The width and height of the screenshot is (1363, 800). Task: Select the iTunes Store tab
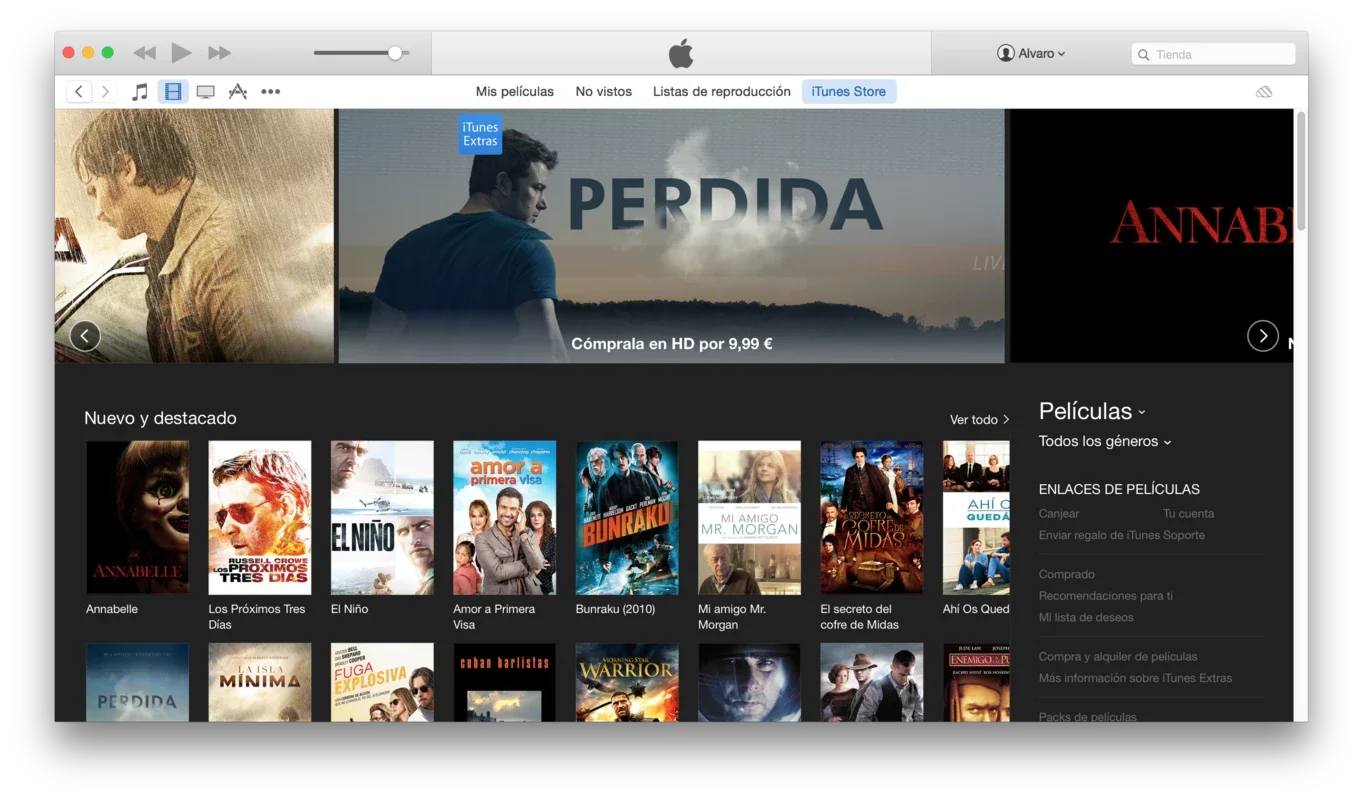pyautogui.click(x=849, y=91)
